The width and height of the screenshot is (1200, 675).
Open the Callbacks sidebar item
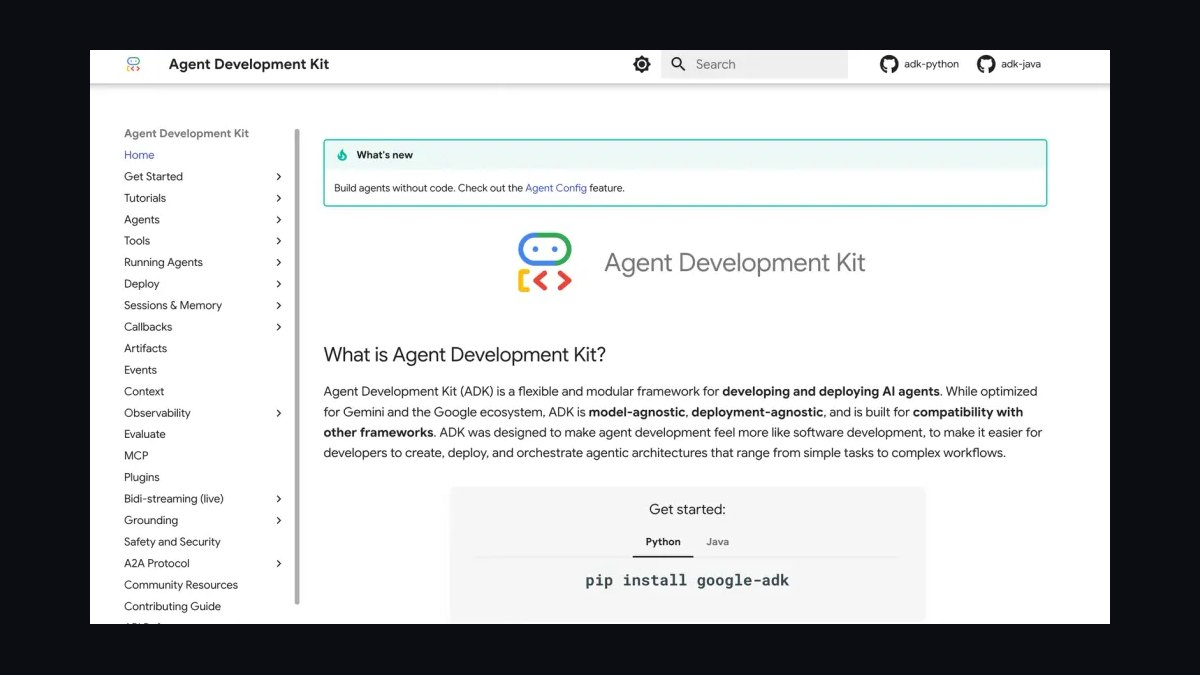[x=148, y=327]
